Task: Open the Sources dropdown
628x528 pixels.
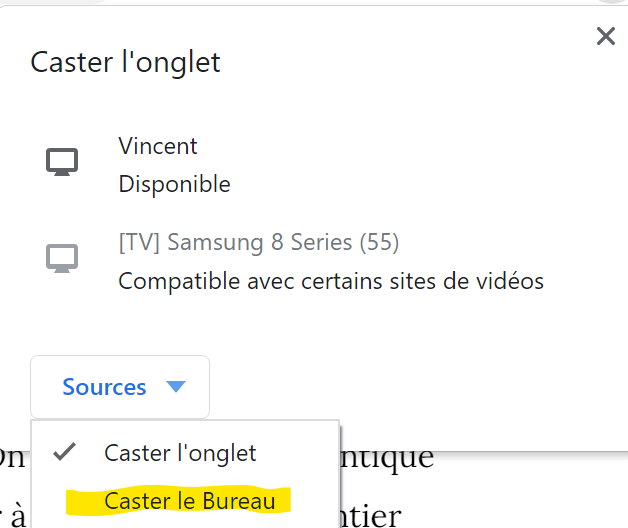Action: click(x=120, y=387)
